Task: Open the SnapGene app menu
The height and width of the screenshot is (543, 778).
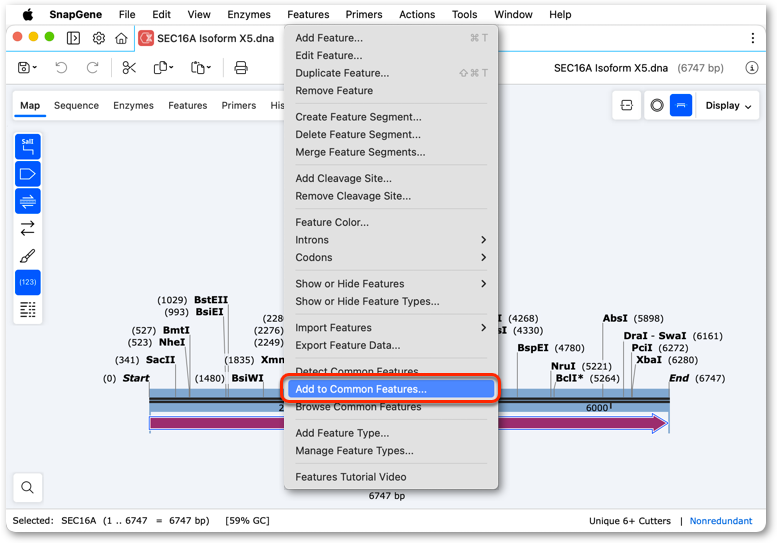Action: pyautogui.click(x=75, y=14)
